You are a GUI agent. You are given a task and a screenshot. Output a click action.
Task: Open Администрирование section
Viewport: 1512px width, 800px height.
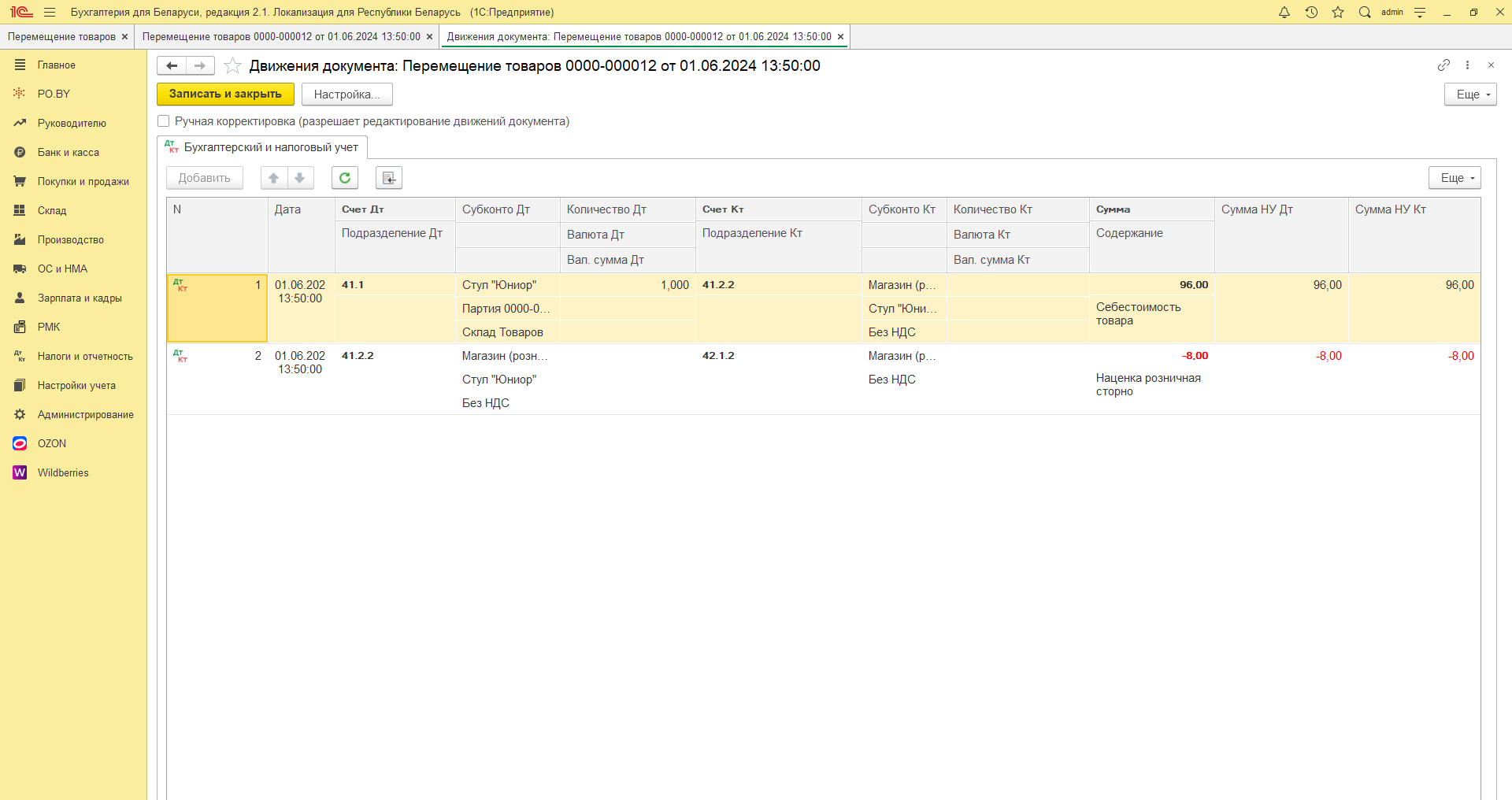click(x=85, y=414)
